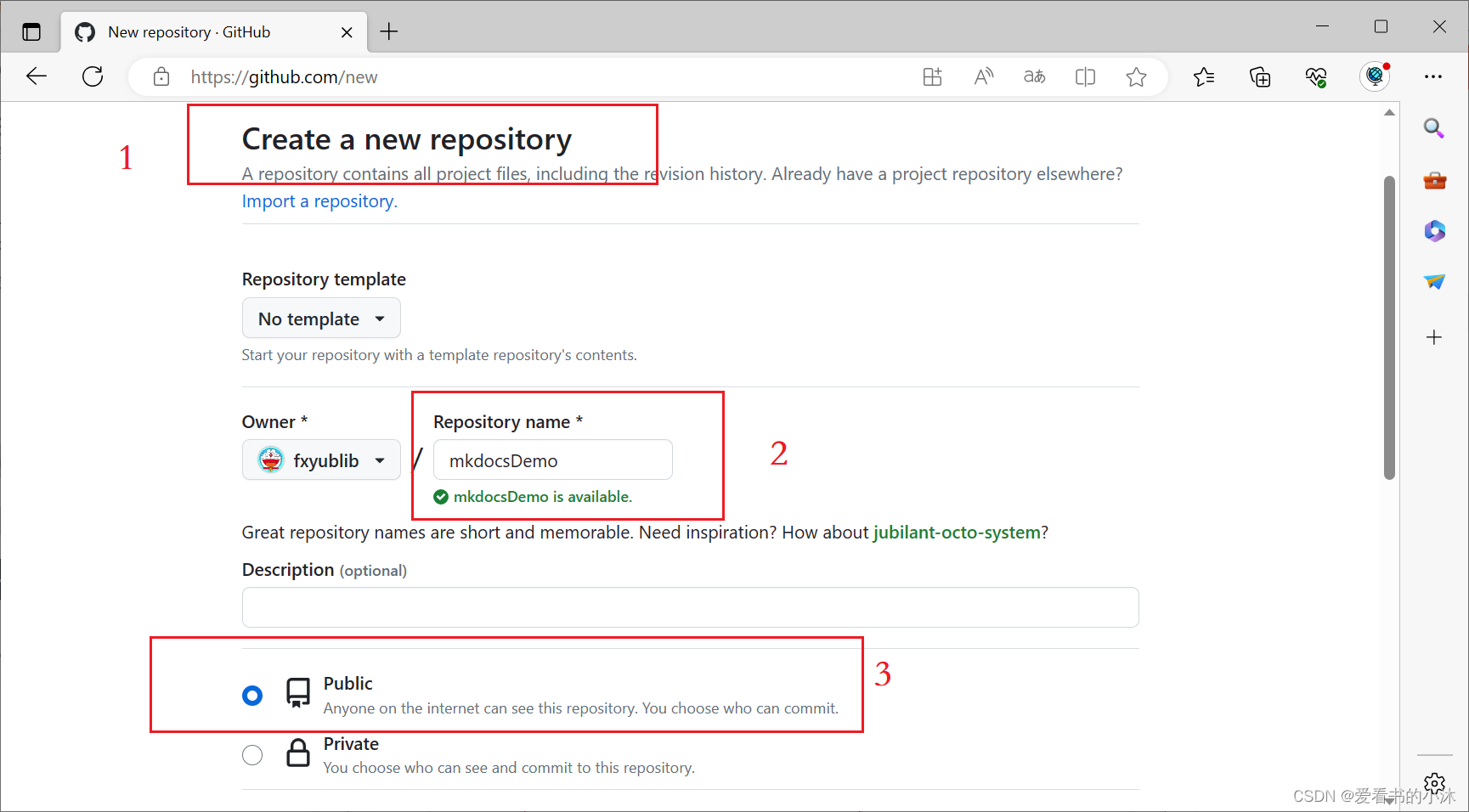Screen dimensions: 1469x812
Task: Open the paper plane sidebar icon
Action: [x=1434, y=282]
